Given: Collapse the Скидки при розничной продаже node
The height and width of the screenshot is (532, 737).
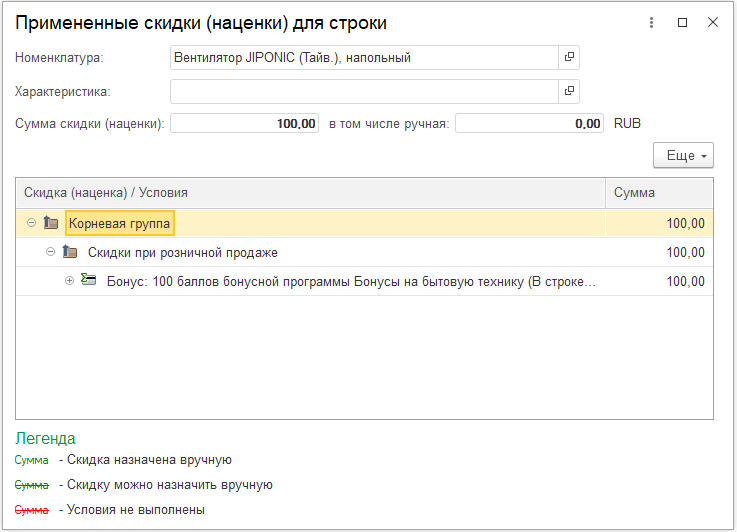Looking at the screenshot, I should tap(50, 252).
